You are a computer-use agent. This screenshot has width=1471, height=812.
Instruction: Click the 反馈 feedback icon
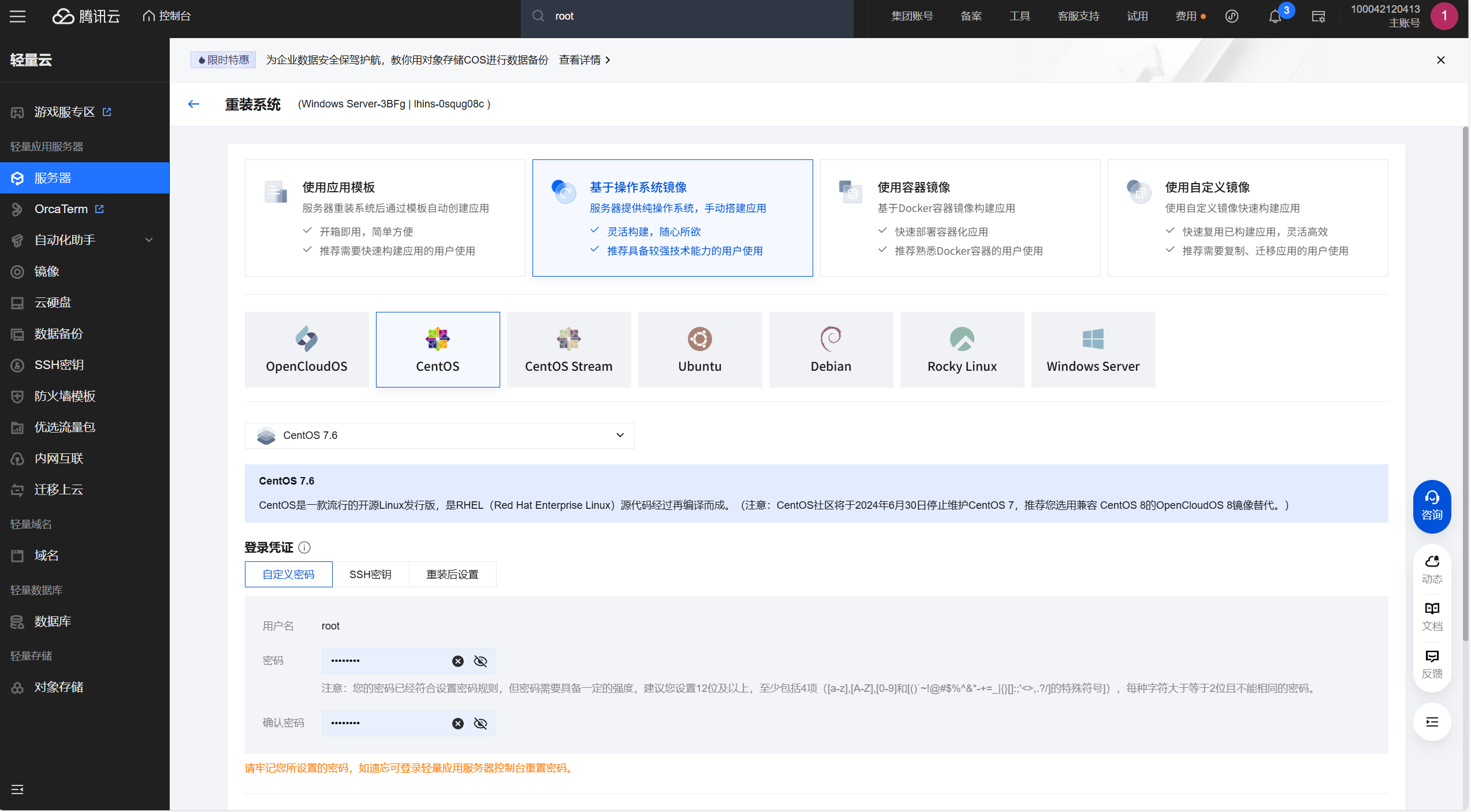(x=1431, y=663)
